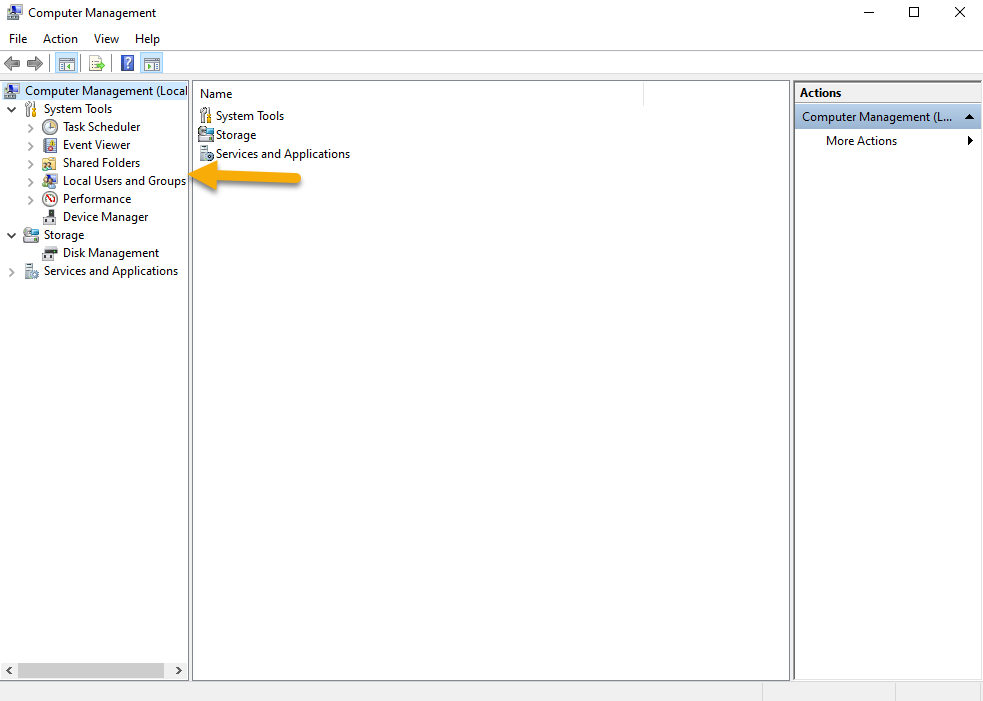The image size is (983, 701).
Task: Expand the Local Users and Groups node
Action: (31, 182)
